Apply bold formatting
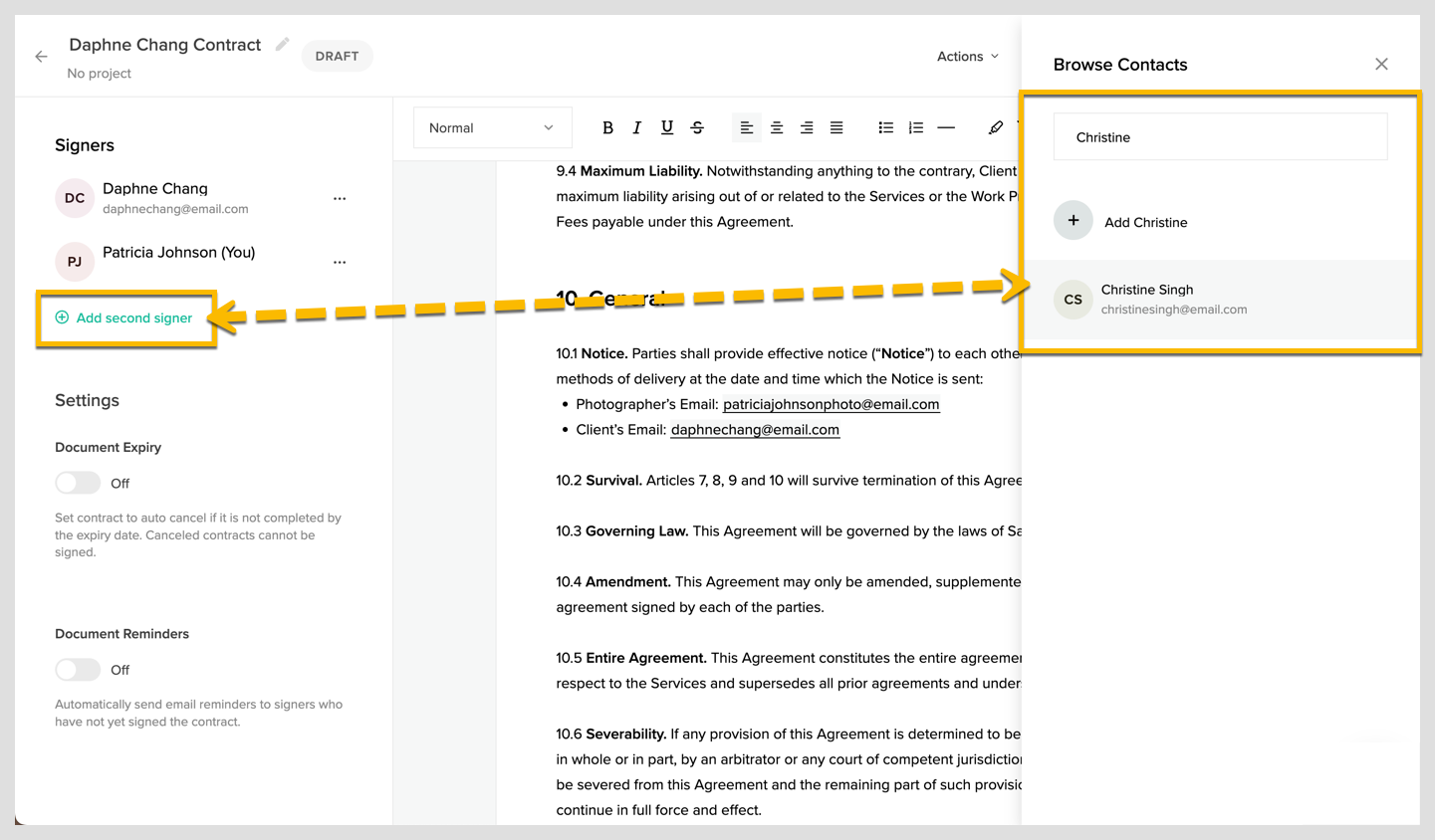This screenshot has height=840, width=1435. click(x=607, y=127)
